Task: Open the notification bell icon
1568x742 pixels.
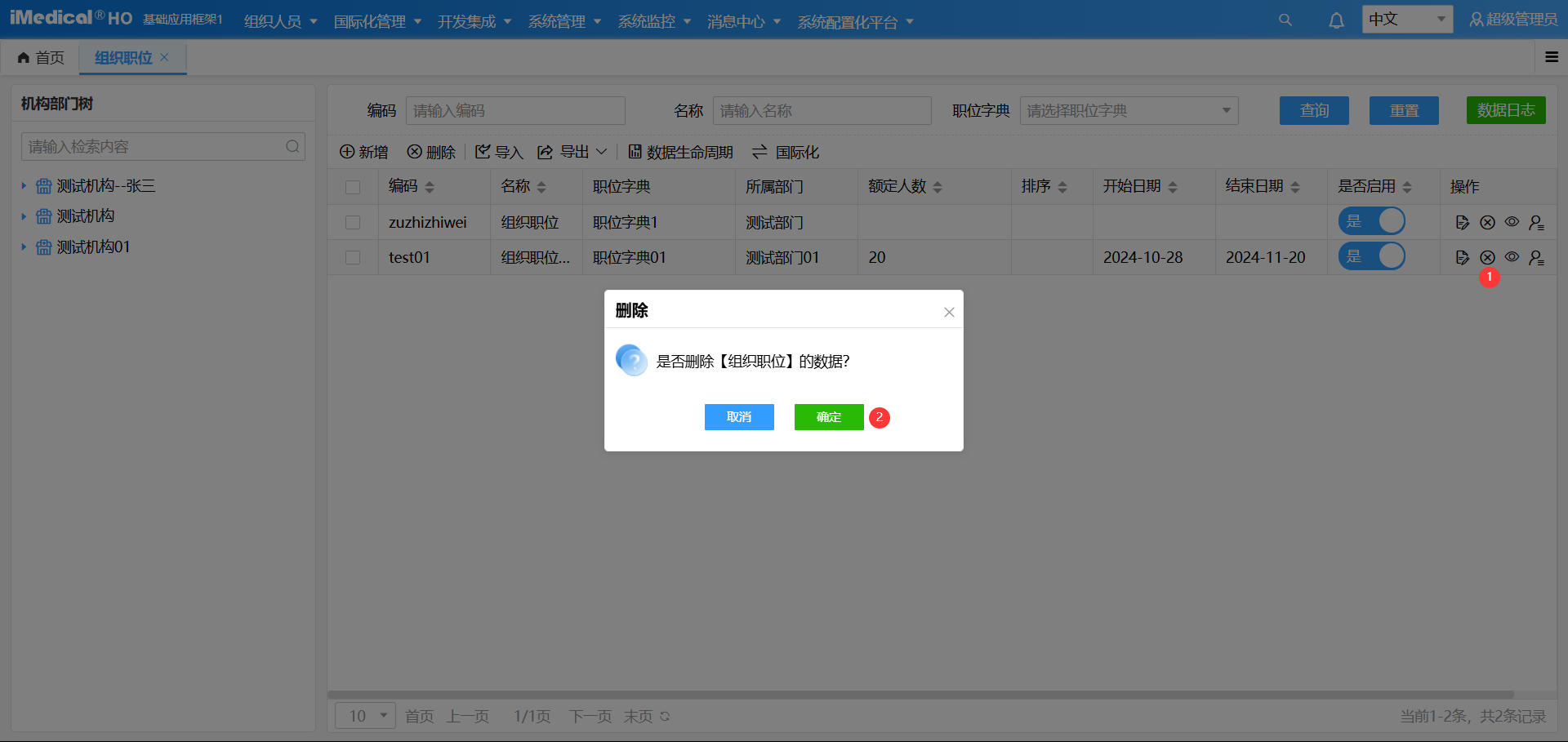Action: click(1336, 20)
